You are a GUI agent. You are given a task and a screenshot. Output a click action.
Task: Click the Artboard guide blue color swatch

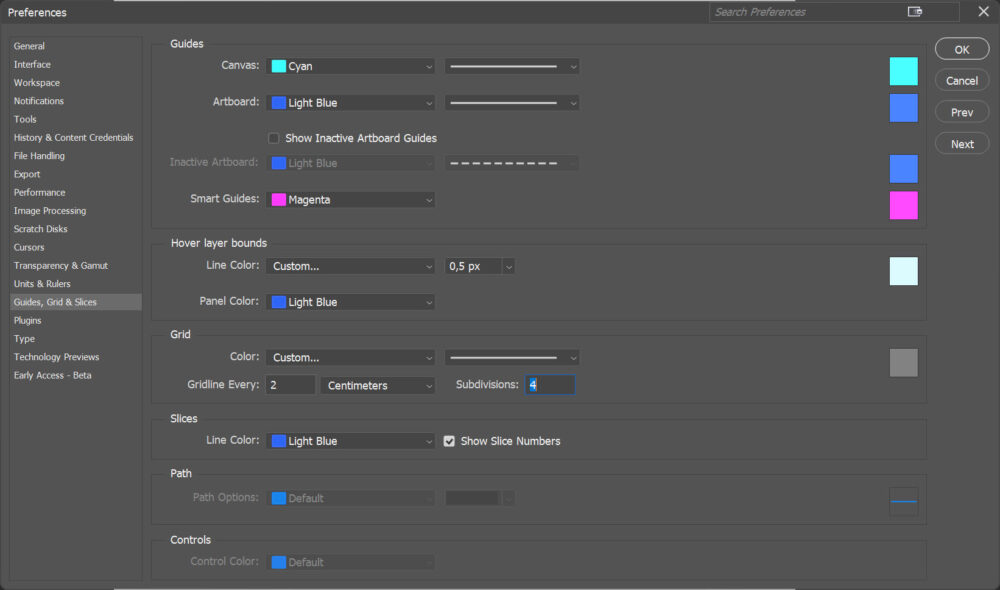[x=903, y=108]
